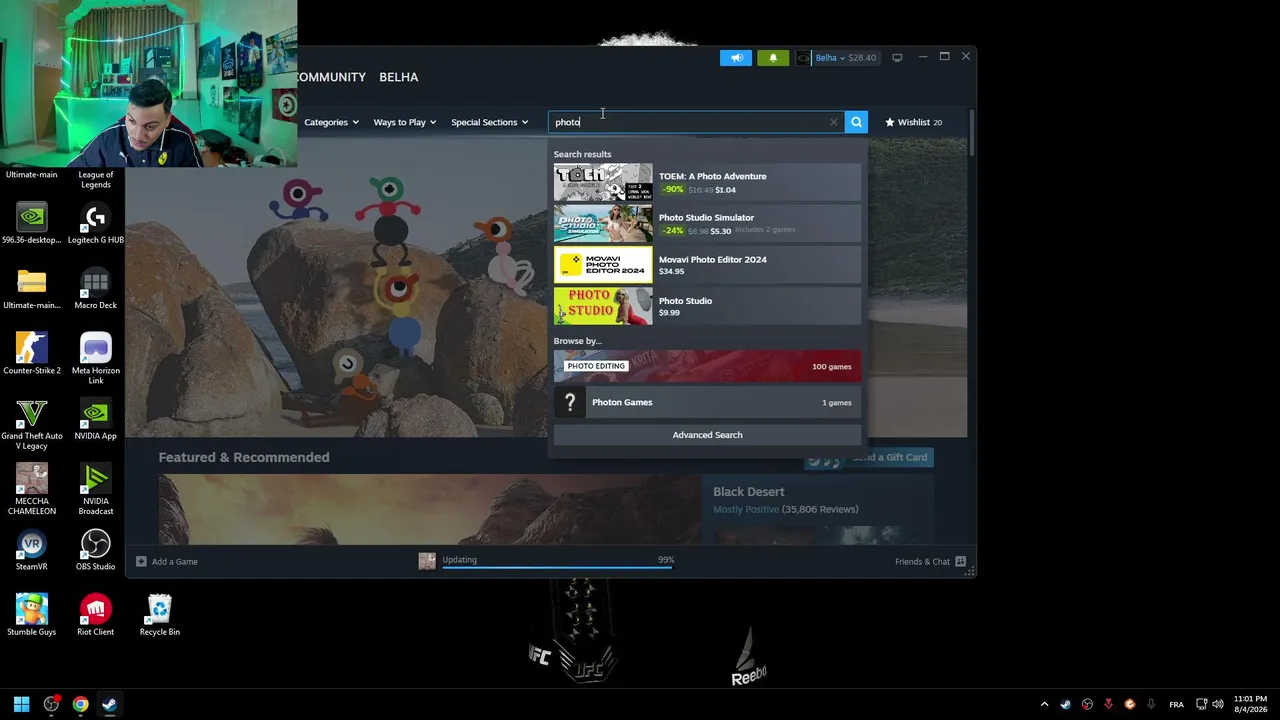The height and width of the screenshot is (720, 1280).
Task: Open the Steam announcements megaphone button
Action: click(736, 58)
